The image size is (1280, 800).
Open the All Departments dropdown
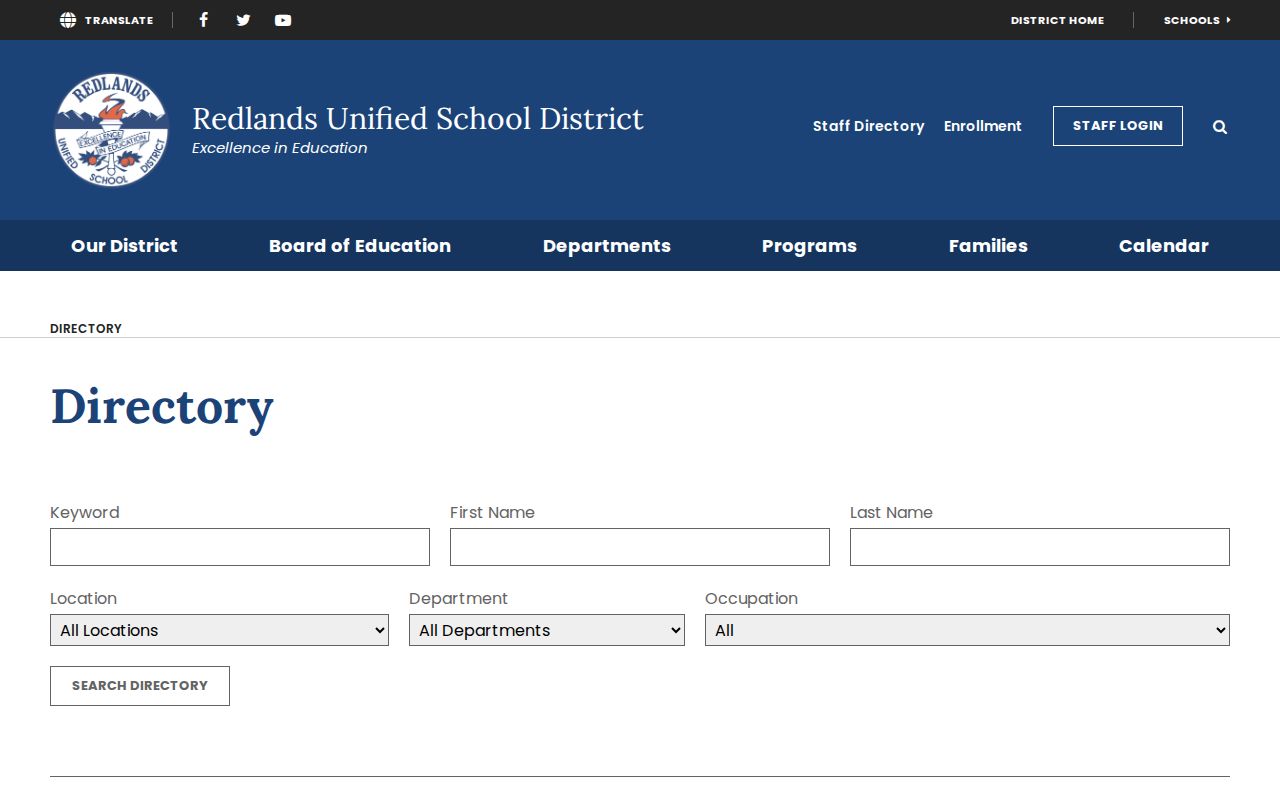pyautogui.click(x=547, y=630)
